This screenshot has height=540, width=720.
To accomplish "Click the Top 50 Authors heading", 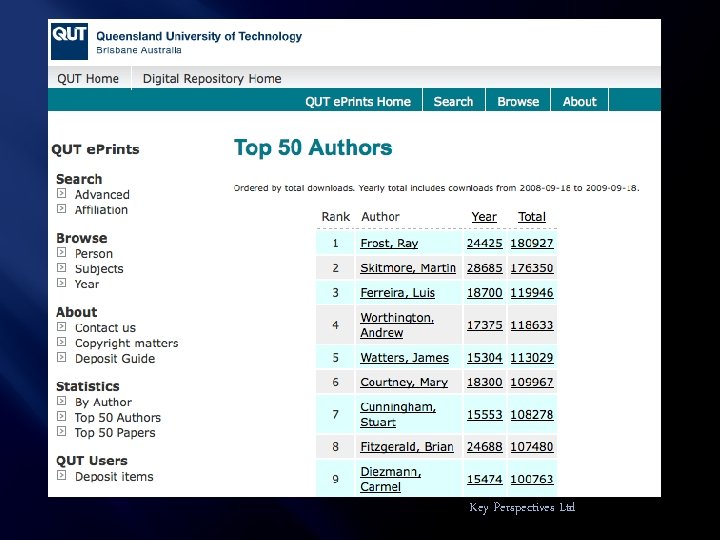I will (x=313, y=148).
